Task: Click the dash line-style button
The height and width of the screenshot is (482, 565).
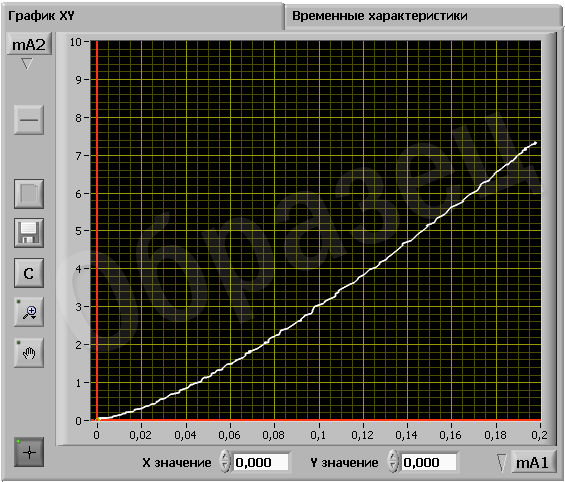Action: [x=29, y=120]
